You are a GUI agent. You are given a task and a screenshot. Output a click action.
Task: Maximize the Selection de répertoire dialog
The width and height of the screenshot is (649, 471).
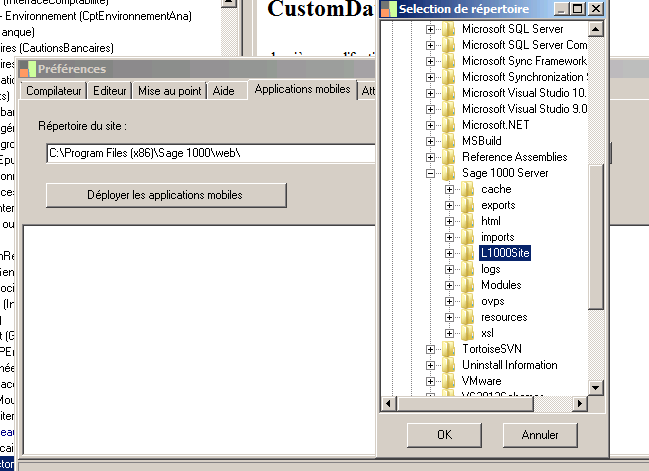pyautogui.click(x=578, y=9)
